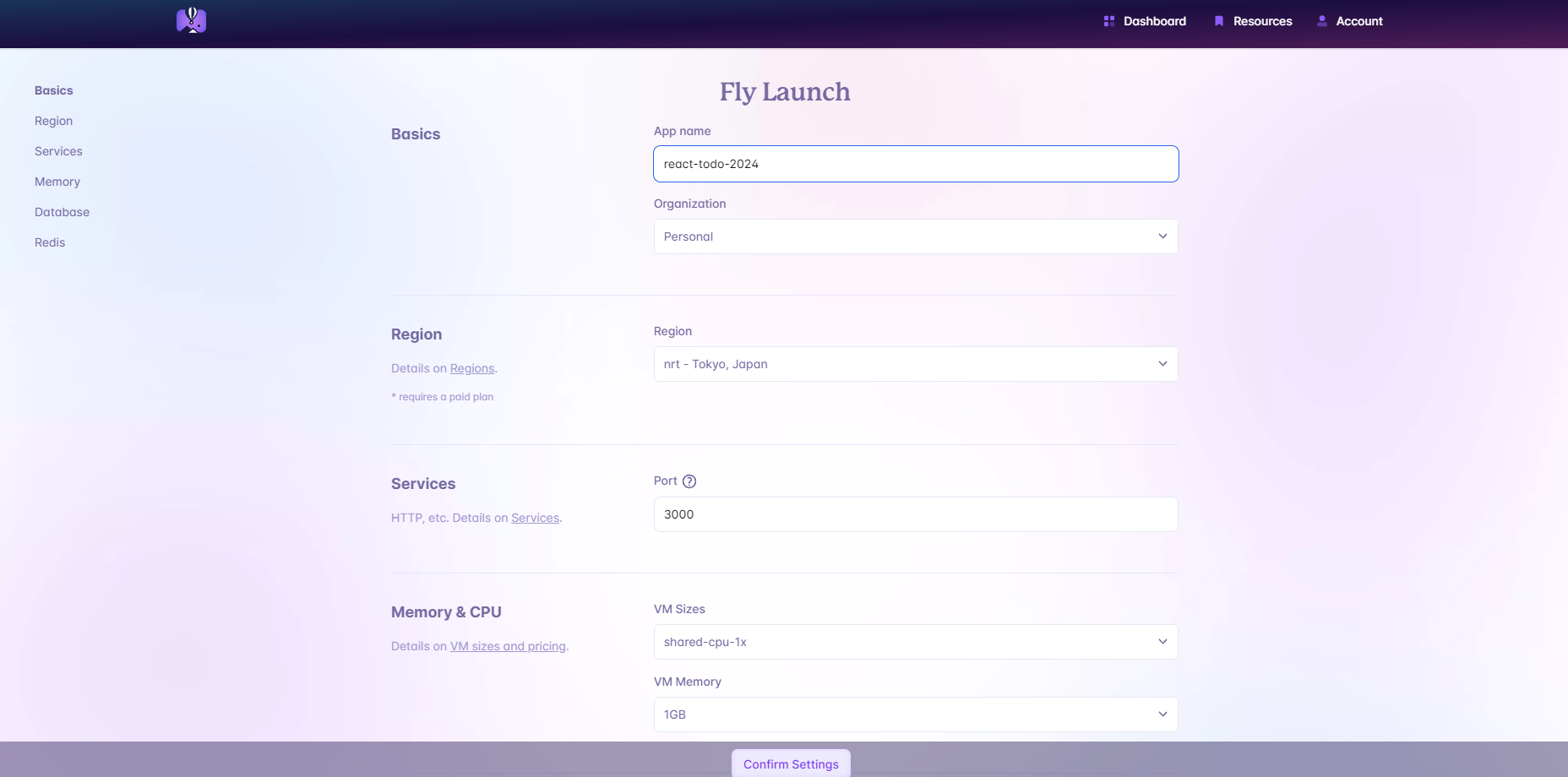This screenshot has height=777, width=1568.
Task: Click the Memory & CPU section heading
Action: [446, 612]
